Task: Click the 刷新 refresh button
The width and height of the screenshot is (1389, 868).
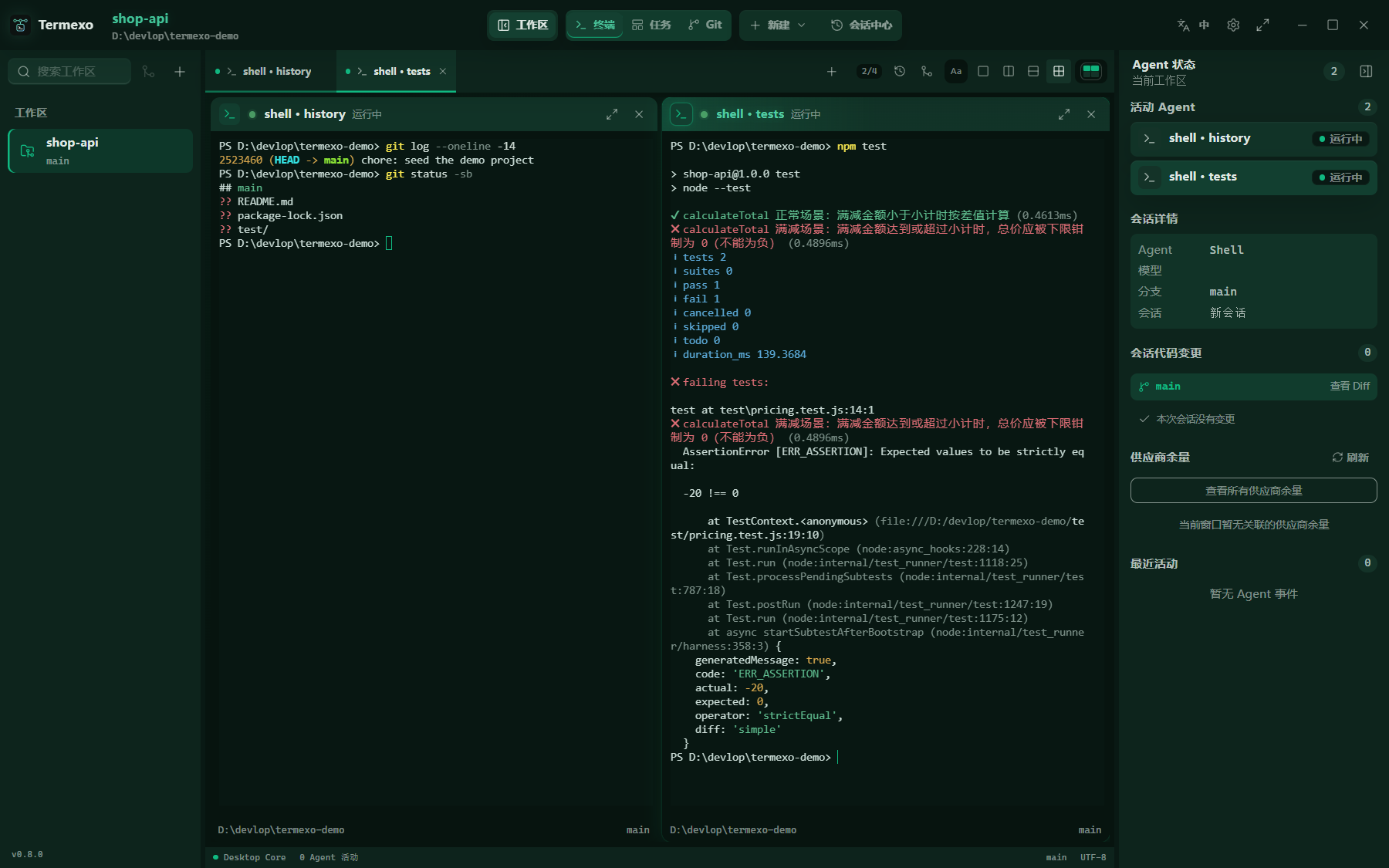Action: (x=1350, y=458)
